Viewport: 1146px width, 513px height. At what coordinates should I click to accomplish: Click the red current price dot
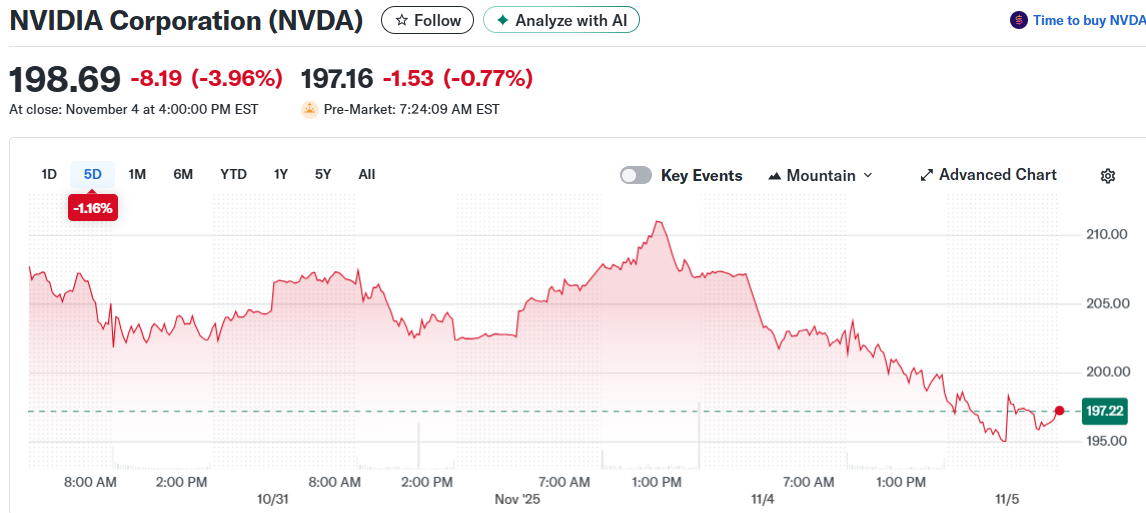(x=1059, y=410)
